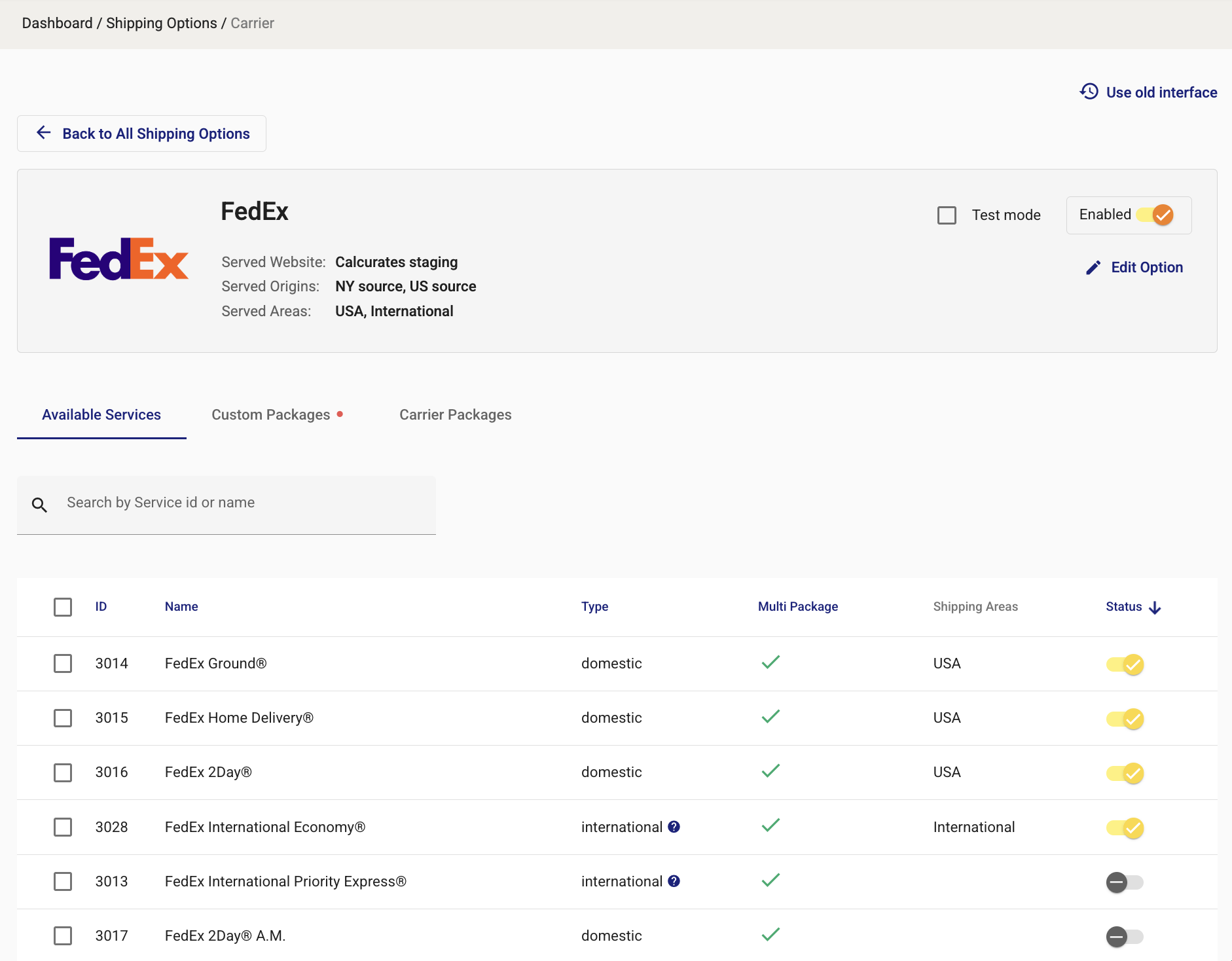This screenshot has height=961, width=1232.
Task: Click multi package checkmark for FedEx 2Day row 3016
Action: pos(771,771)
